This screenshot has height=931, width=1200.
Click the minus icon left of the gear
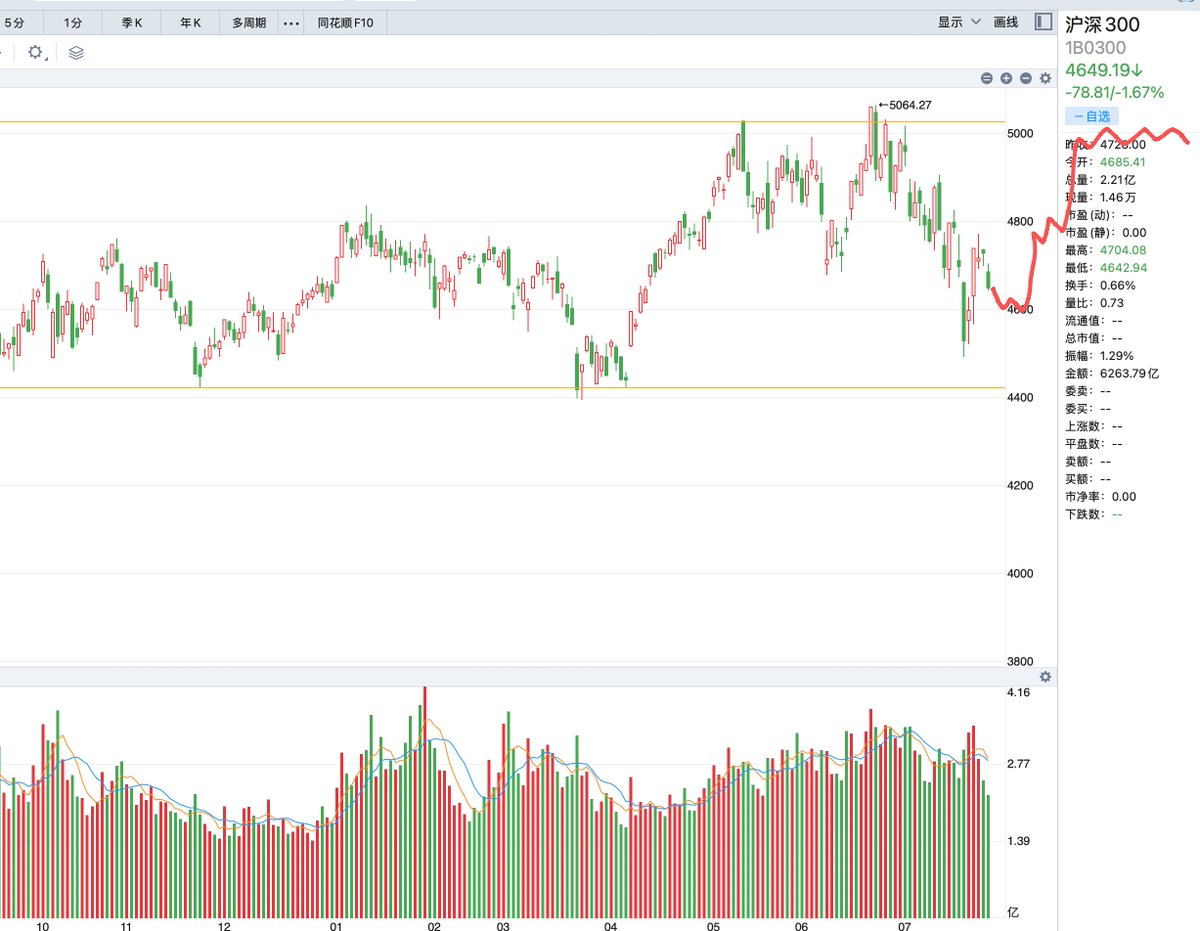coord(1026,78)
